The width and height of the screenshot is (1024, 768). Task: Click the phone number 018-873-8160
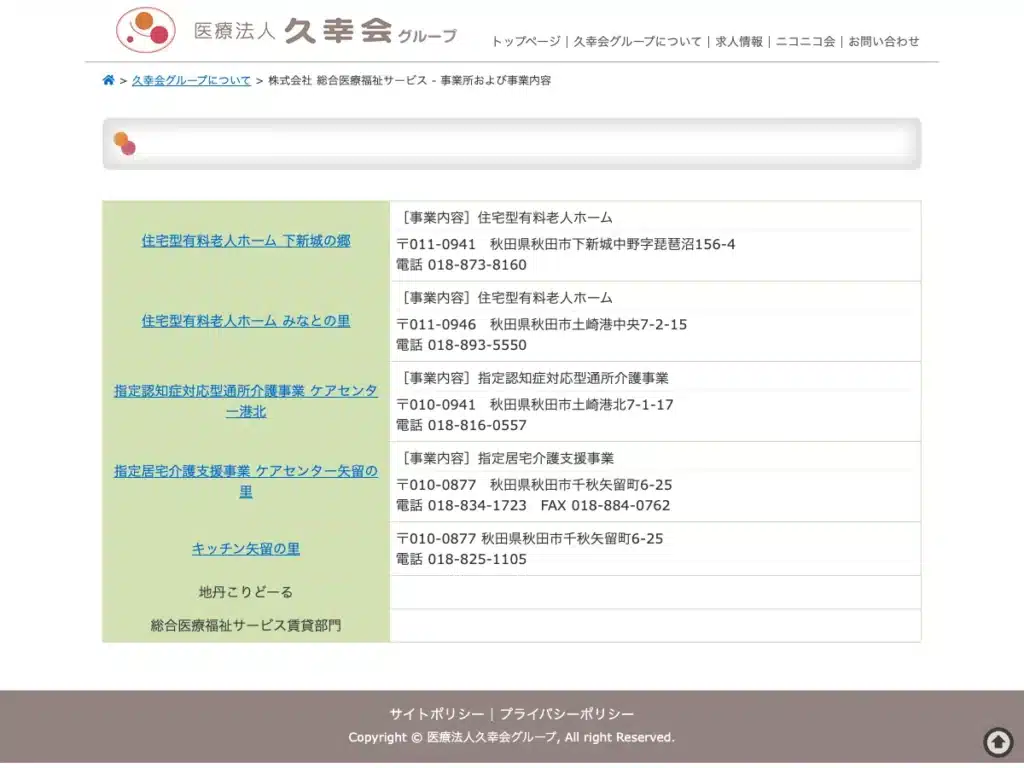tap(477, 264)
